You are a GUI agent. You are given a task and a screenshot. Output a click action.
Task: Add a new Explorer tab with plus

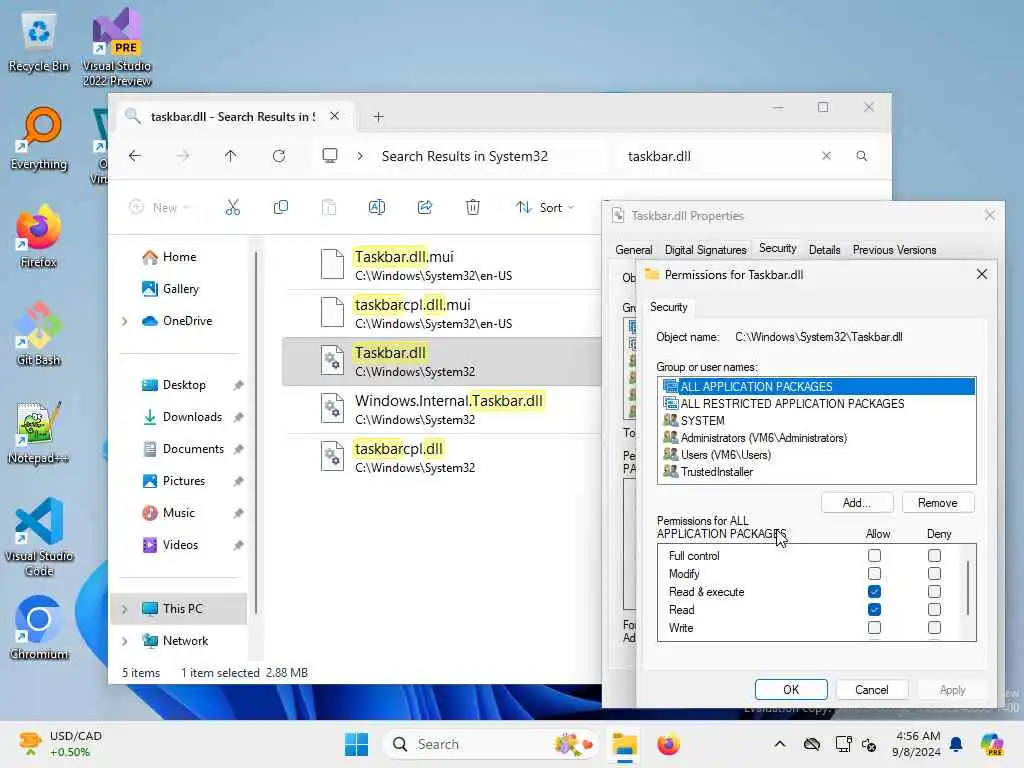coord(378,117)
